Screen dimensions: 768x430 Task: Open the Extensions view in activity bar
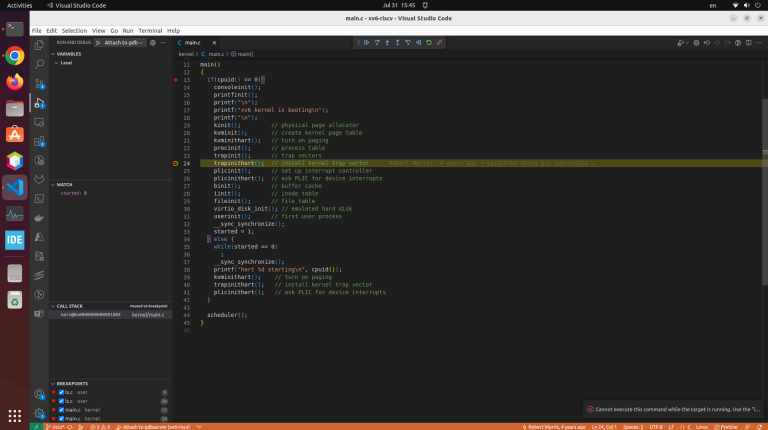(39, 141)
